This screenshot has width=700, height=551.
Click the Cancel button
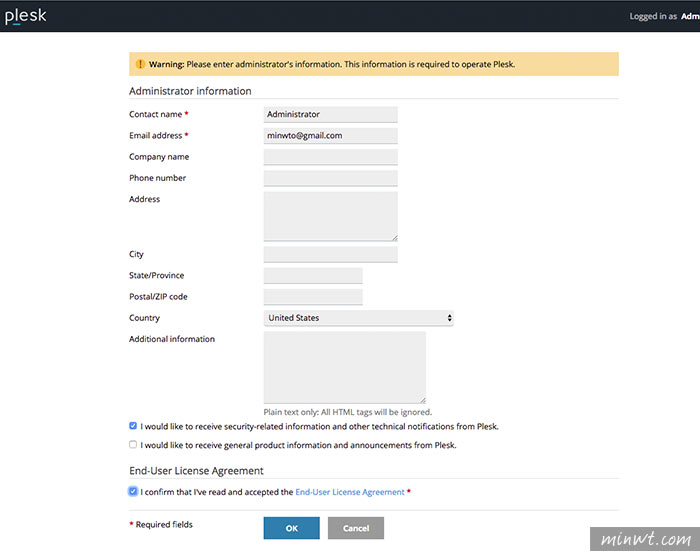(x=356, y=528)
